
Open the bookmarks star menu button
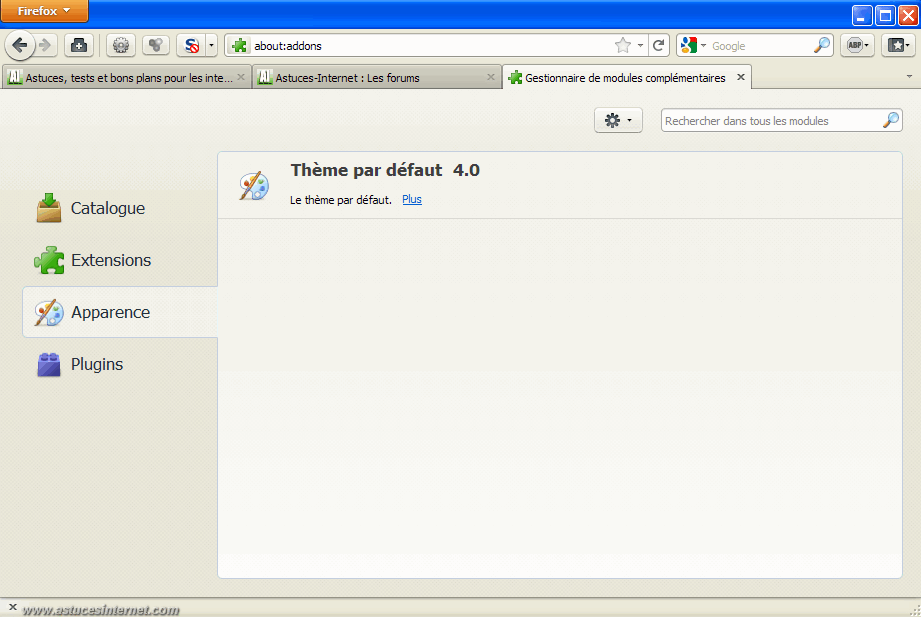[x=898, y=45]
